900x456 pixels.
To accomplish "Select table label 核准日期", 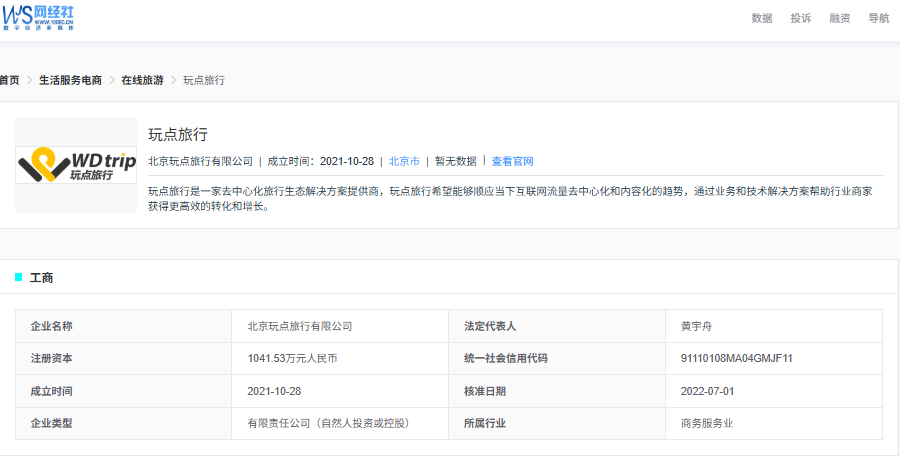I will [485, 391].
